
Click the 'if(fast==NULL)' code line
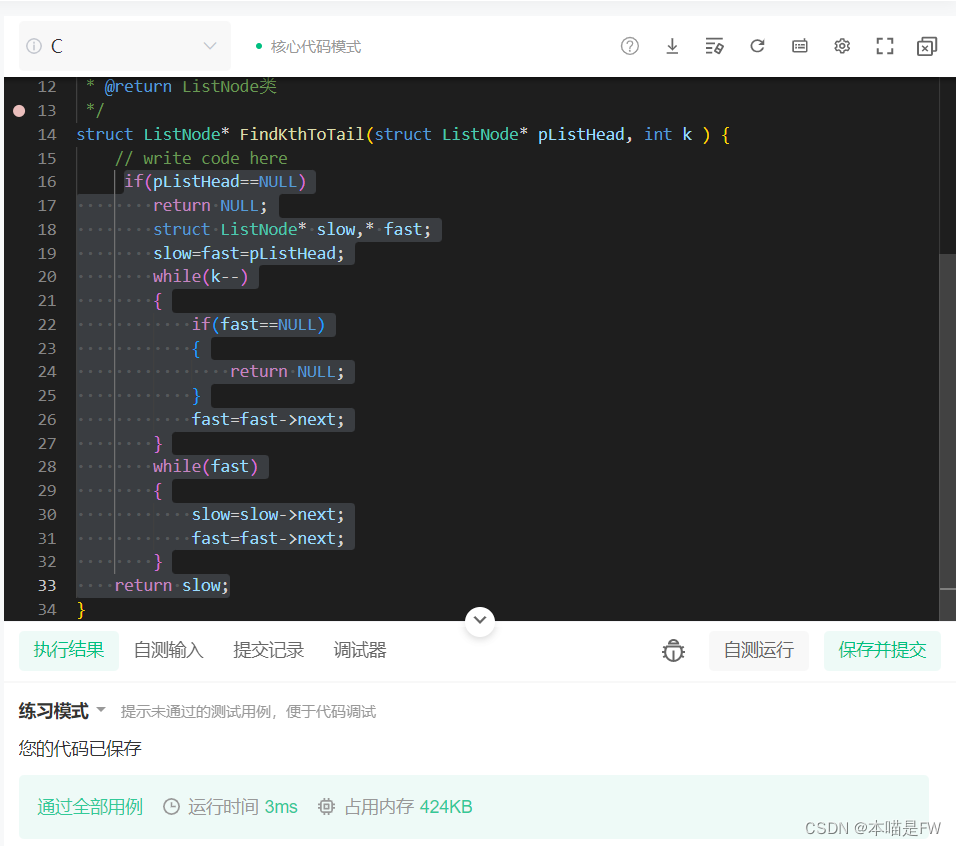tap(259, 324)
